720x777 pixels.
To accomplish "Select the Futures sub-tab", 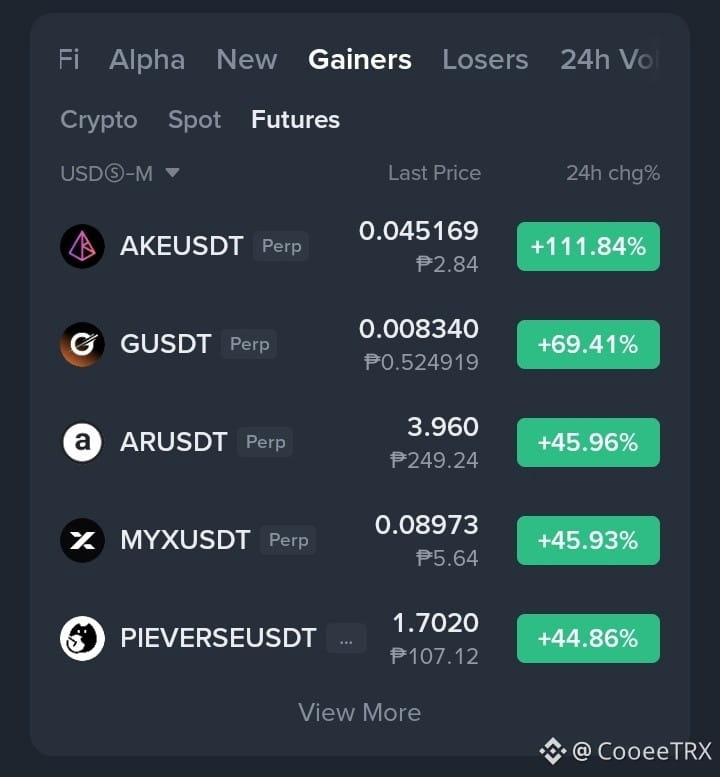I will [x=295, y=119].
